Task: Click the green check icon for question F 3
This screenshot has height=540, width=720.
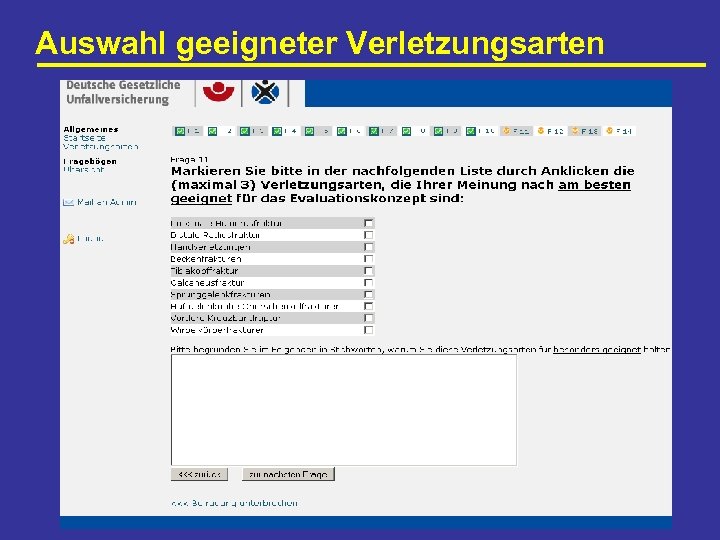Action: [245, 131]
